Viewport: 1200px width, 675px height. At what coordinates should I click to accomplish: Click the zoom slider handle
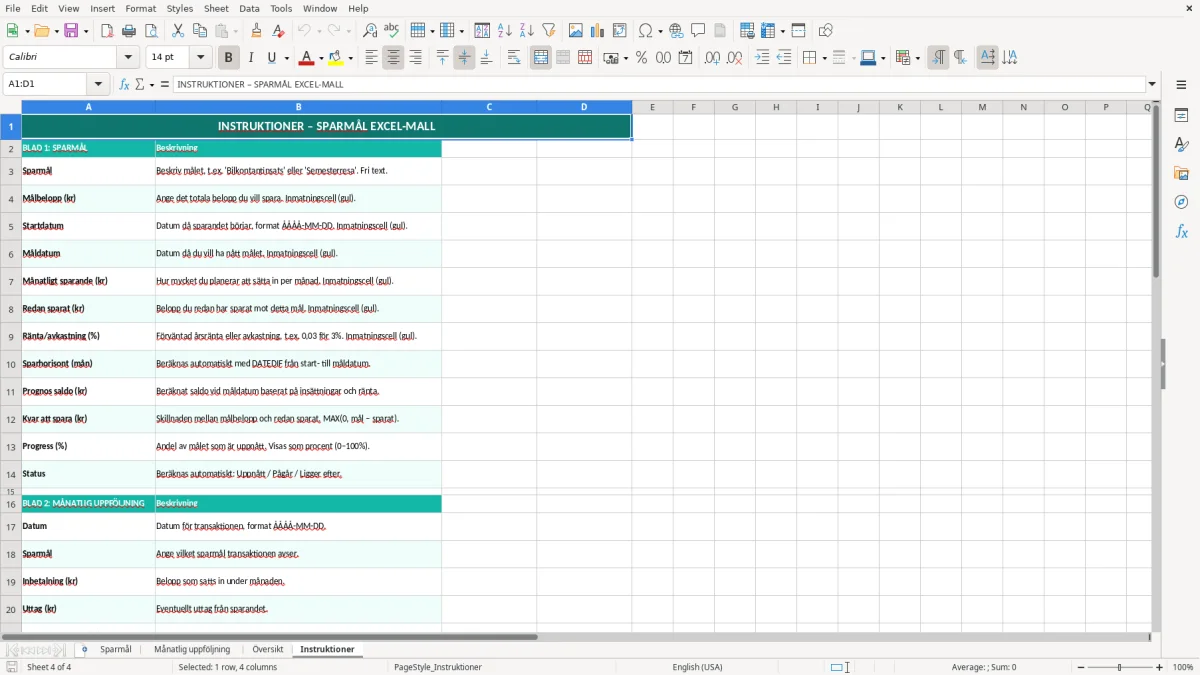click(x=1120, y=667)
